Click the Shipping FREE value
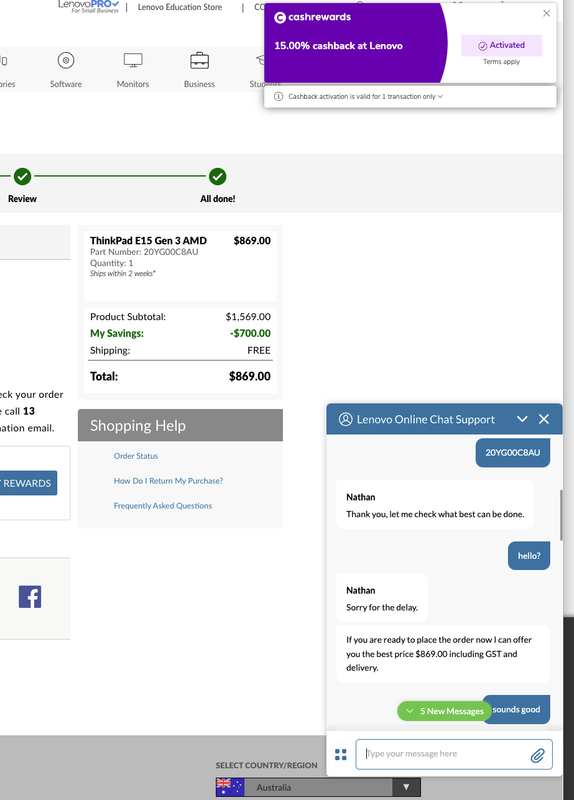 (259, 351)
